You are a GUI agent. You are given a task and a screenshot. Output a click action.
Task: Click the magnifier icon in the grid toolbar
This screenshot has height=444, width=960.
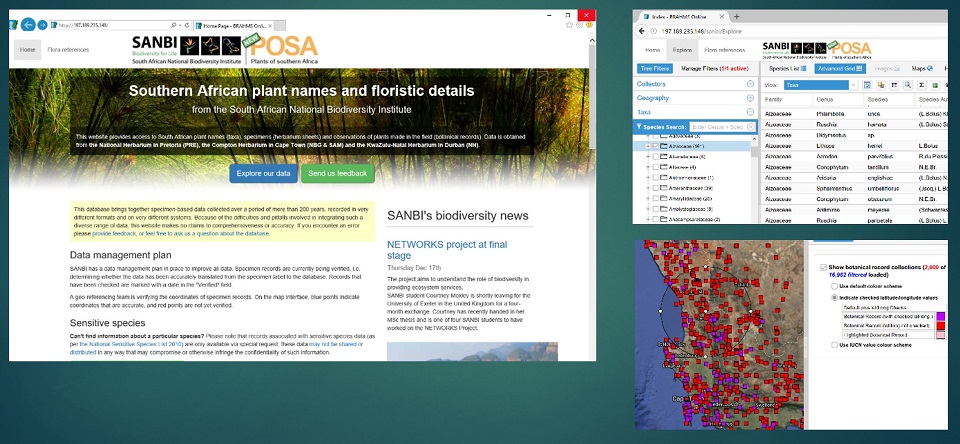tap(907, 85)
